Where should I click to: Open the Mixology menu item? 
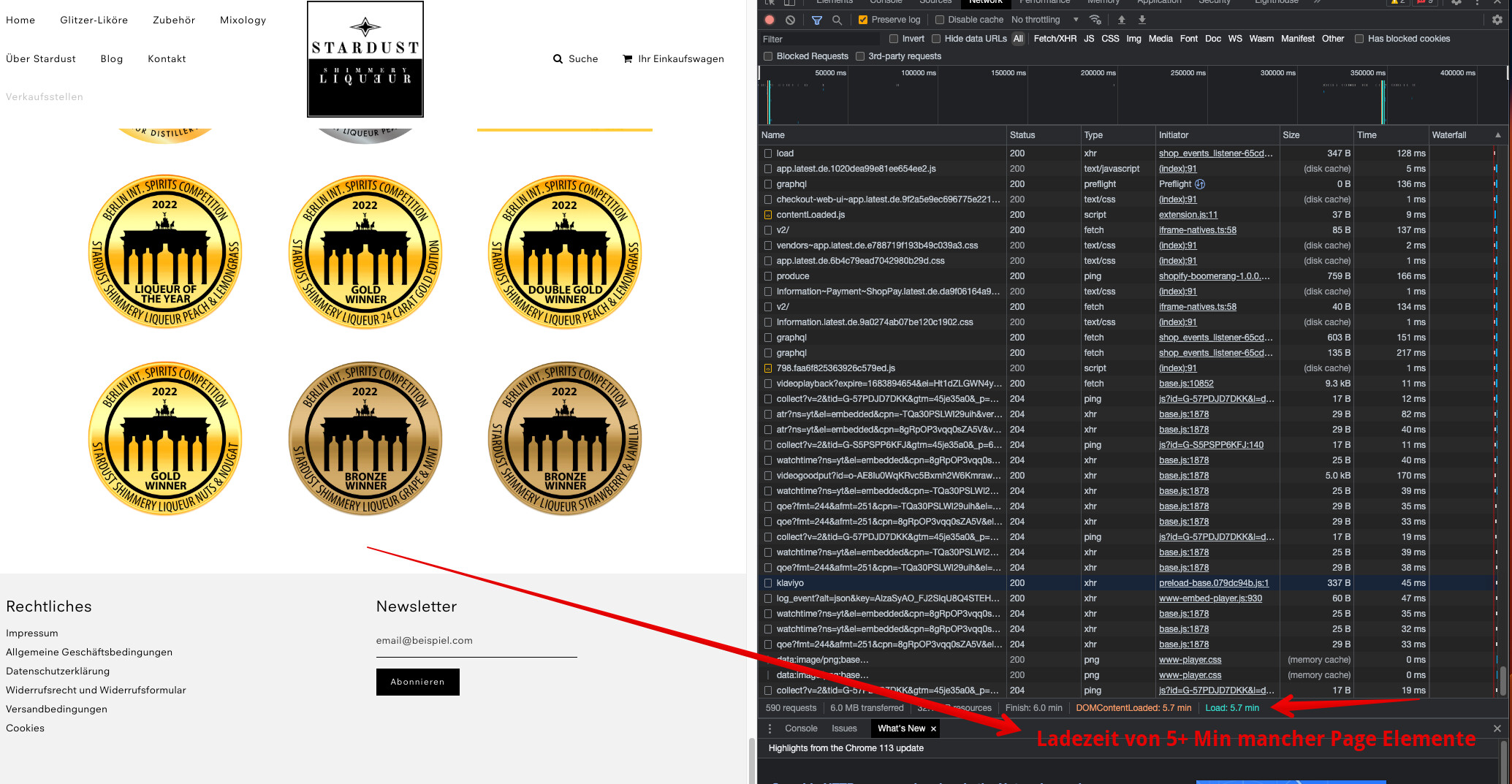click(x=243, y=20)
